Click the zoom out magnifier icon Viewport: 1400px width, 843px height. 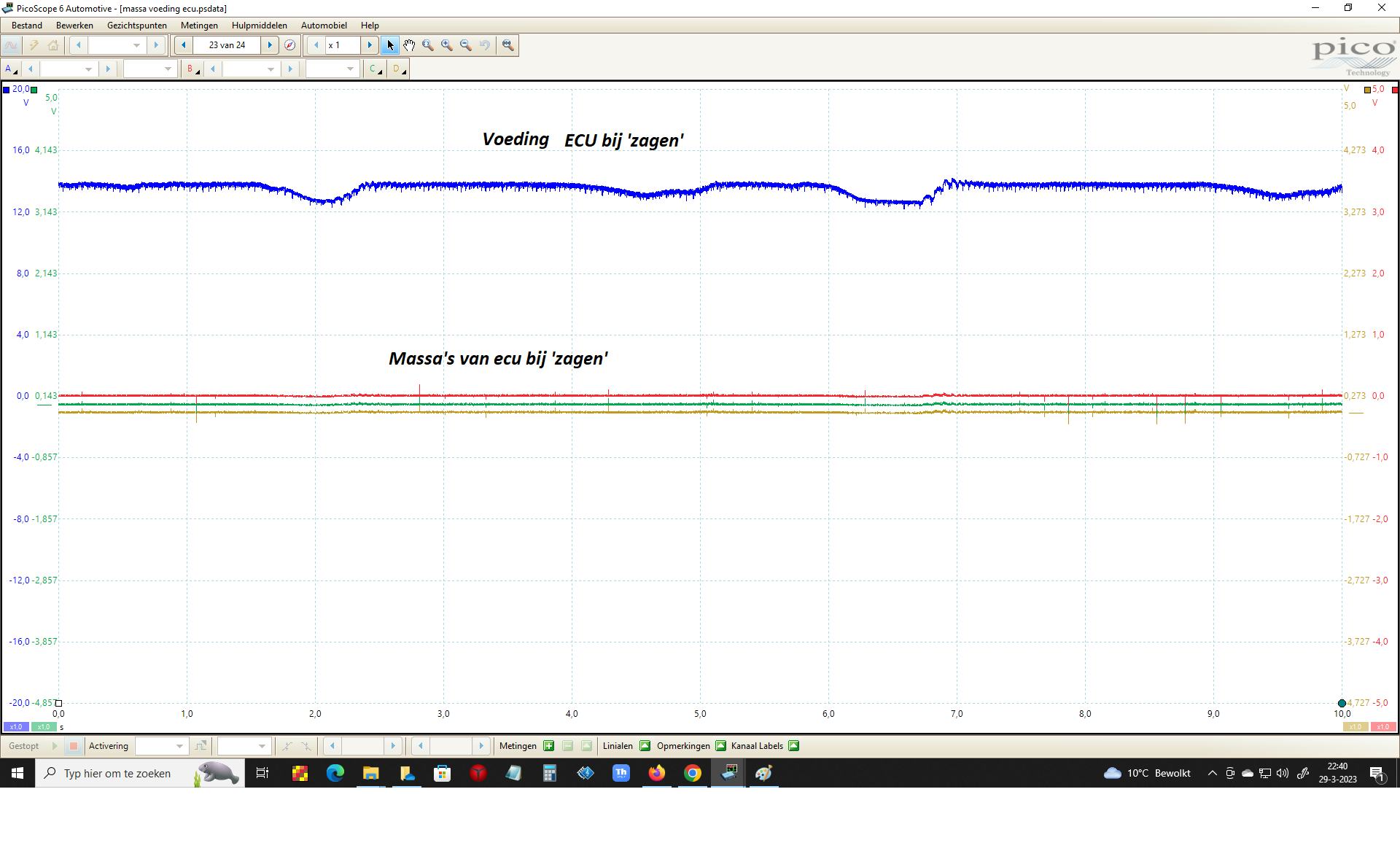point(466,45)
